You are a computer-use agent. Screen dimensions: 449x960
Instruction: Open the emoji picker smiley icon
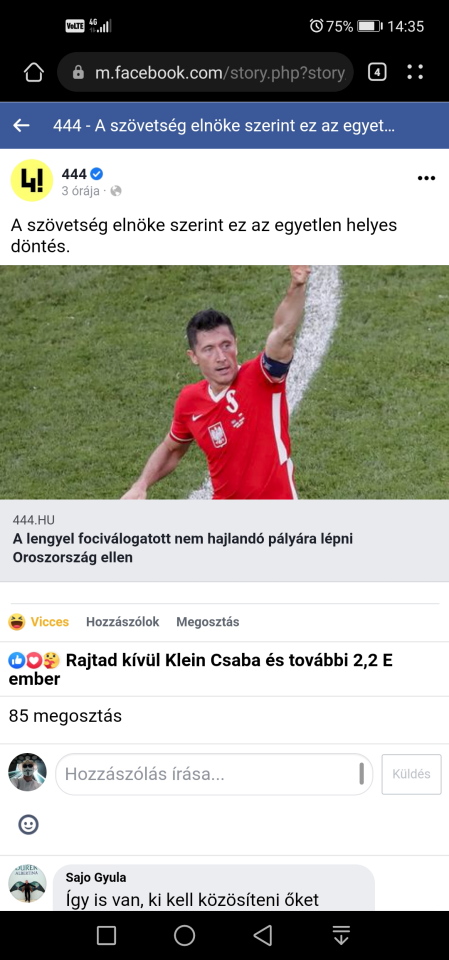(28, 824)
